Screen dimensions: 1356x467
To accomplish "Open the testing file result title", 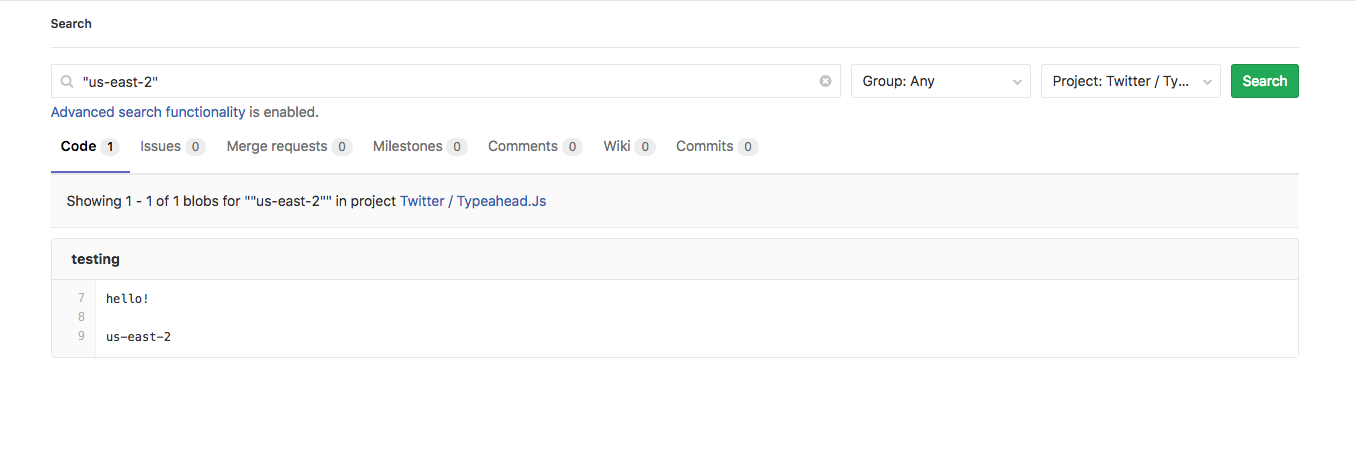I will 95,259.
